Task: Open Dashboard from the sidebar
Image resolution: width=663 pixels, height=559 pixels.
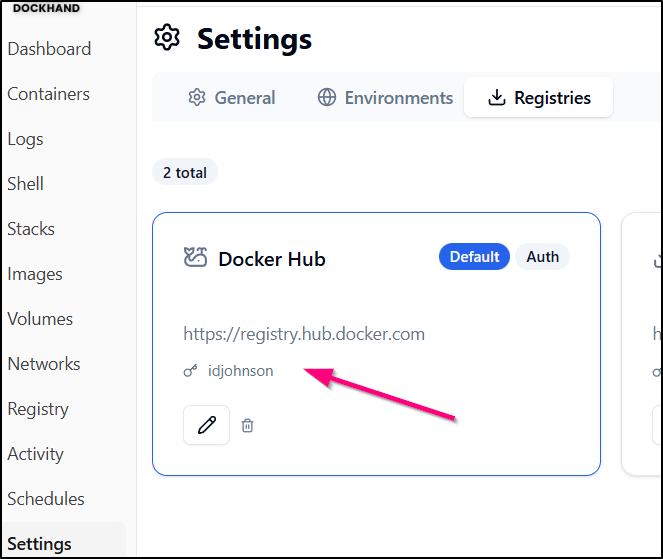Action: point(49,49)
